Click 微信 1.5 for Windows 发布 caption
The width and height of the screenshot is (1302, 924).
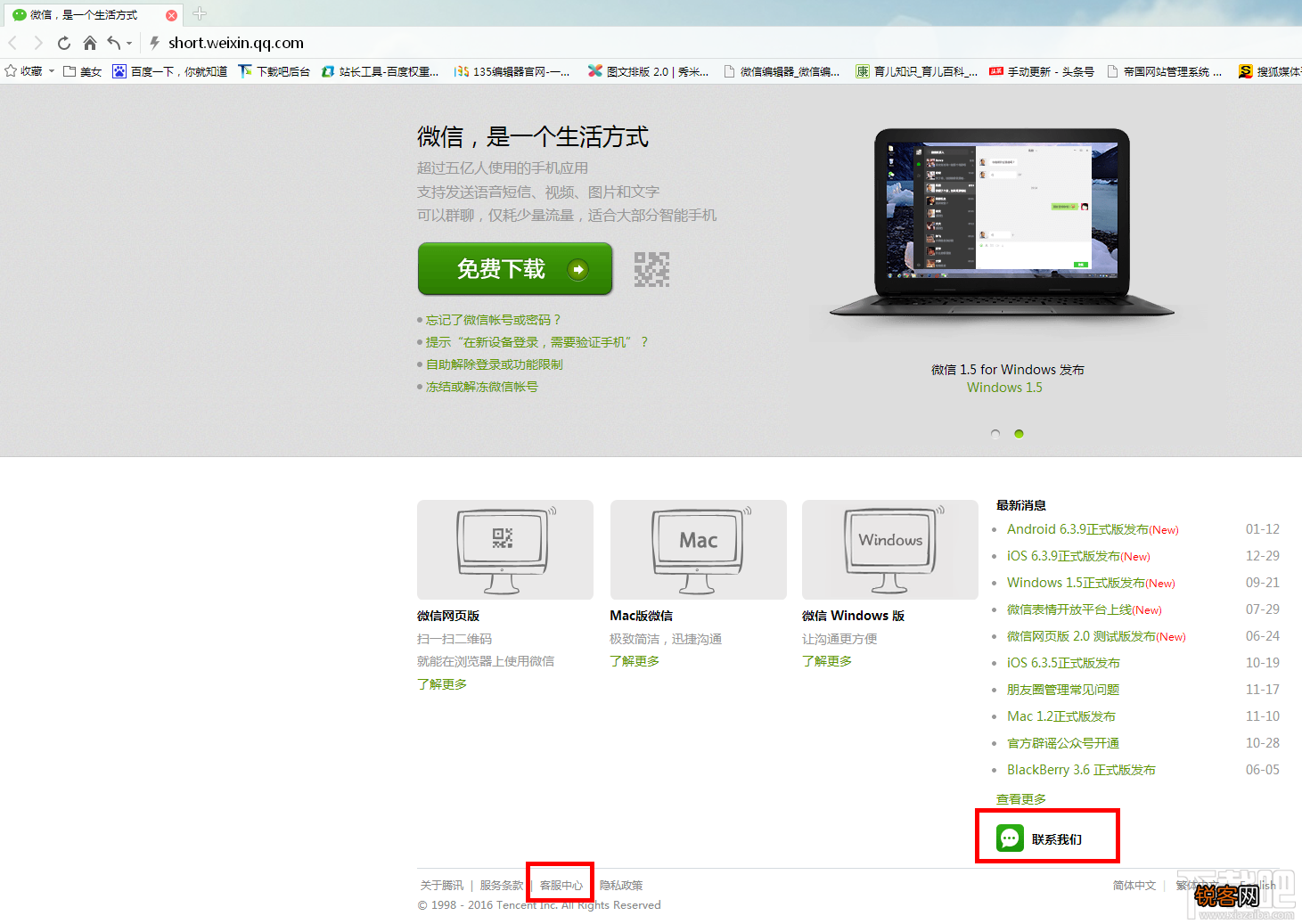pos(1008,370)
